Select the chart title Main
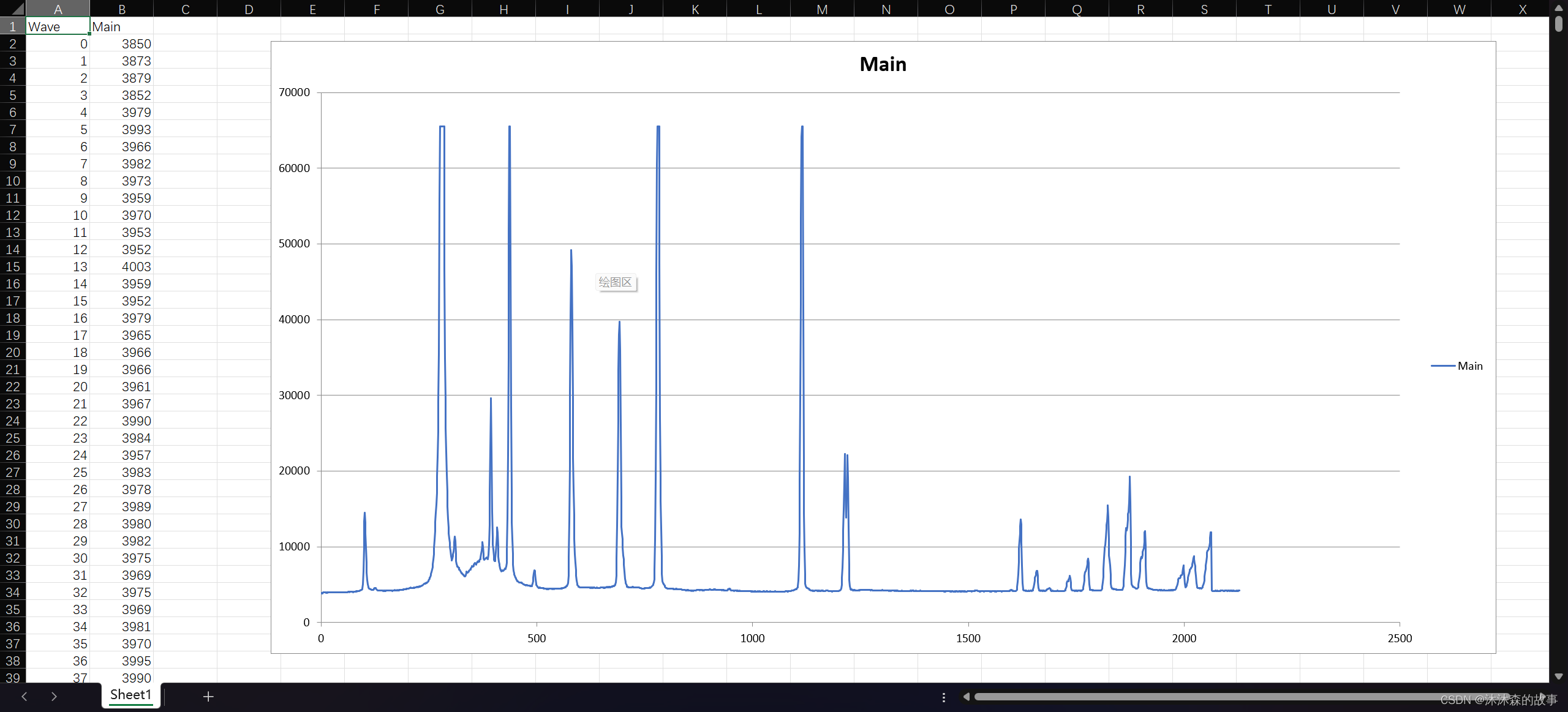 (x=883, y=64)
